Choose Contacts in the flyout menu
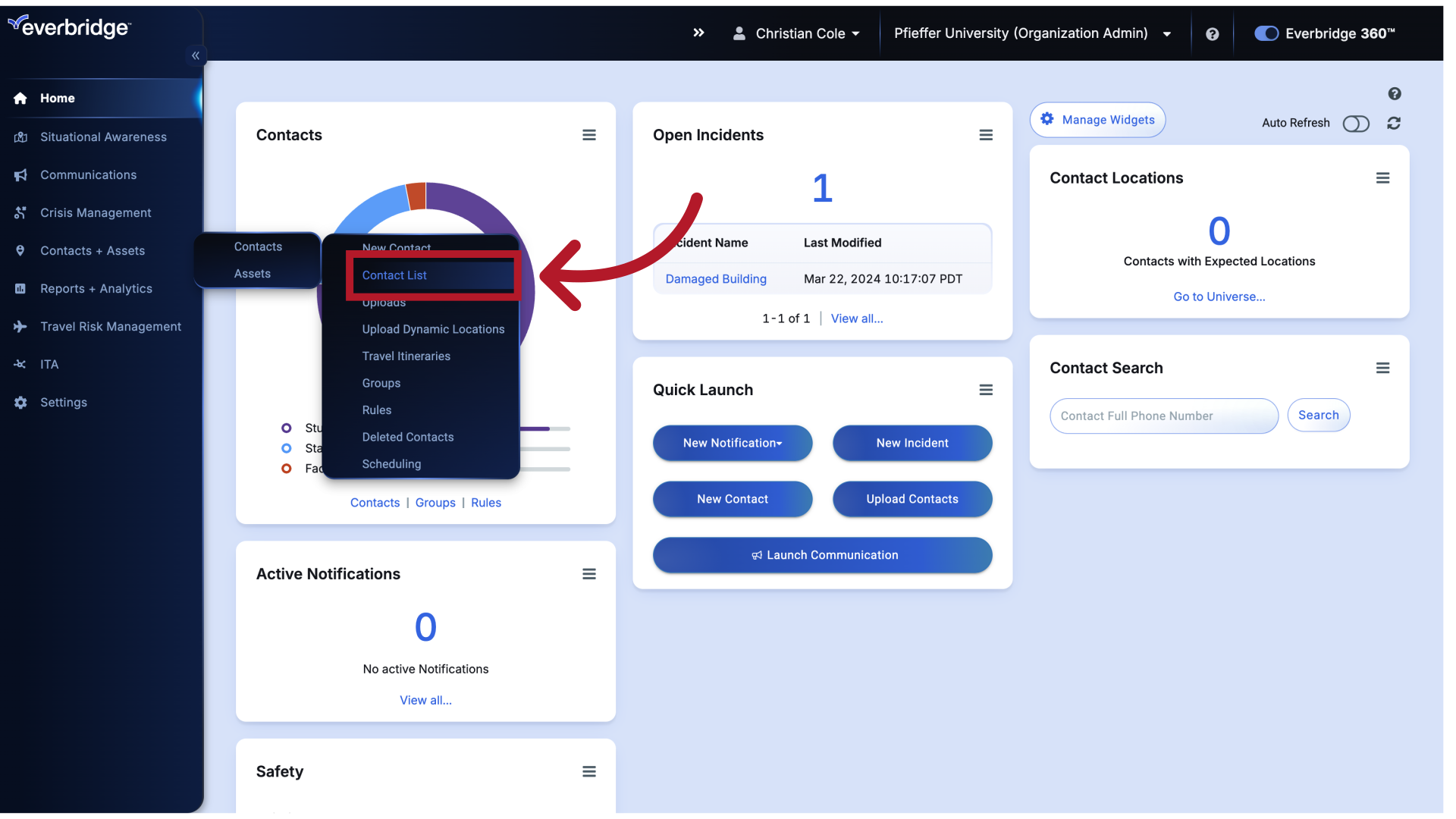Viewport: 1456px width, 819px height. [258, 247]
